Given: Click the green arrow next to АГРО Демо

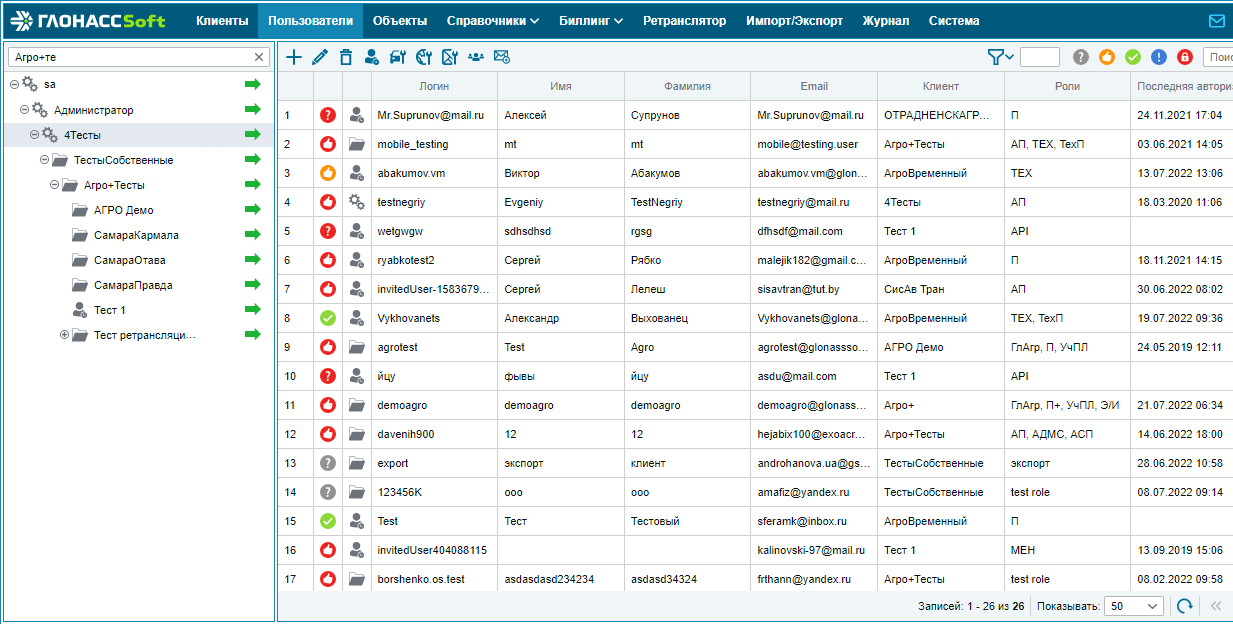Looking at the screenshot, I should [x=252, y=209].
